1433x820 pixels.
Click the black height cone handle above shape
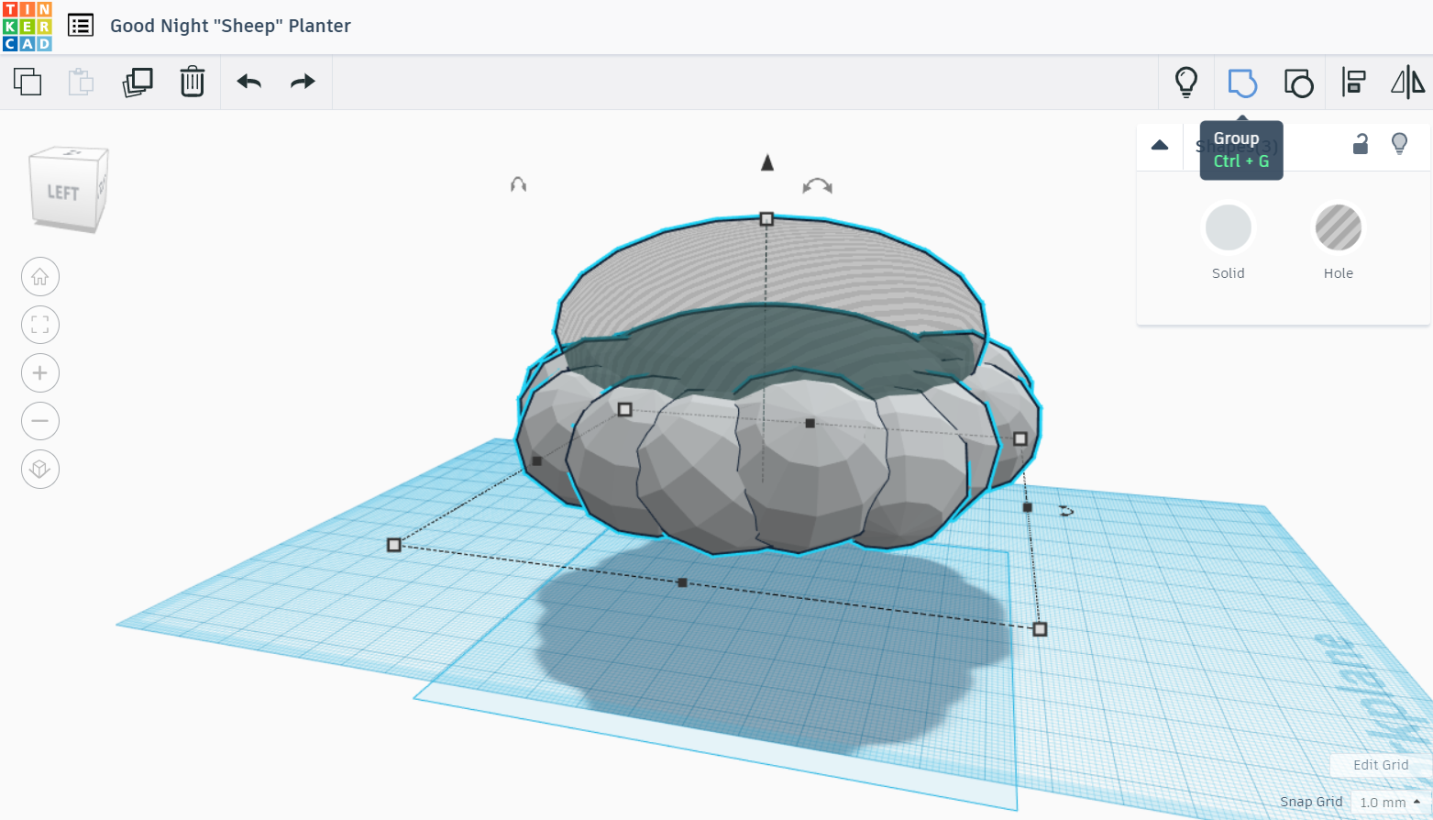(767, 162)
